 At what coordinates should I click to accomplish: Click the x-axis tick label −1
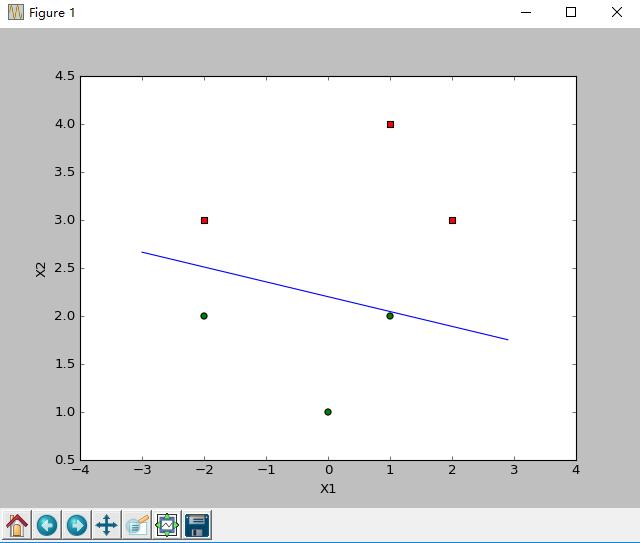pyautogui.click(x=267, y=470)
